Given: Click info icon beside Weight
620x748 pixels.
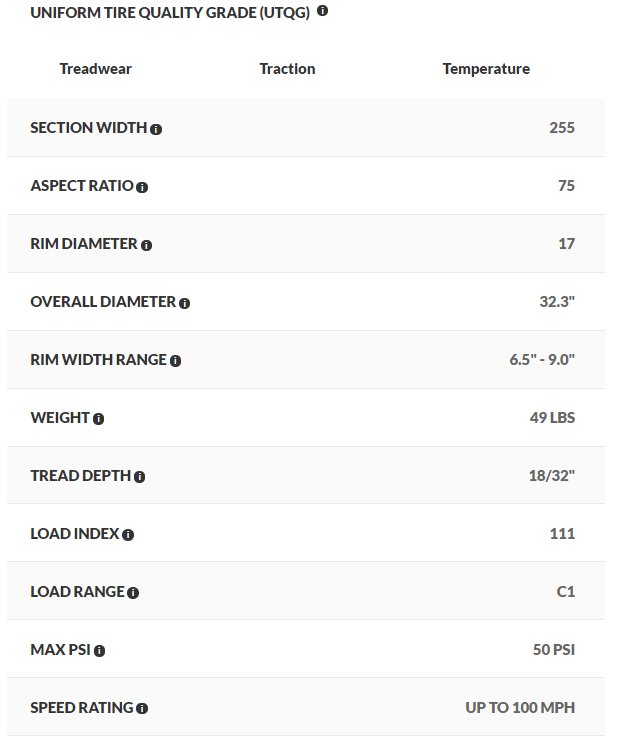Looking at the screenshot, I should (98, 419).
